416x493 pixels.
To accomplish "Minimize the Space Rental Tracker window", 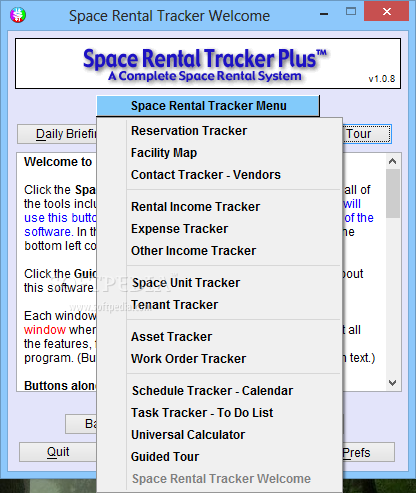I will point(324,14).
